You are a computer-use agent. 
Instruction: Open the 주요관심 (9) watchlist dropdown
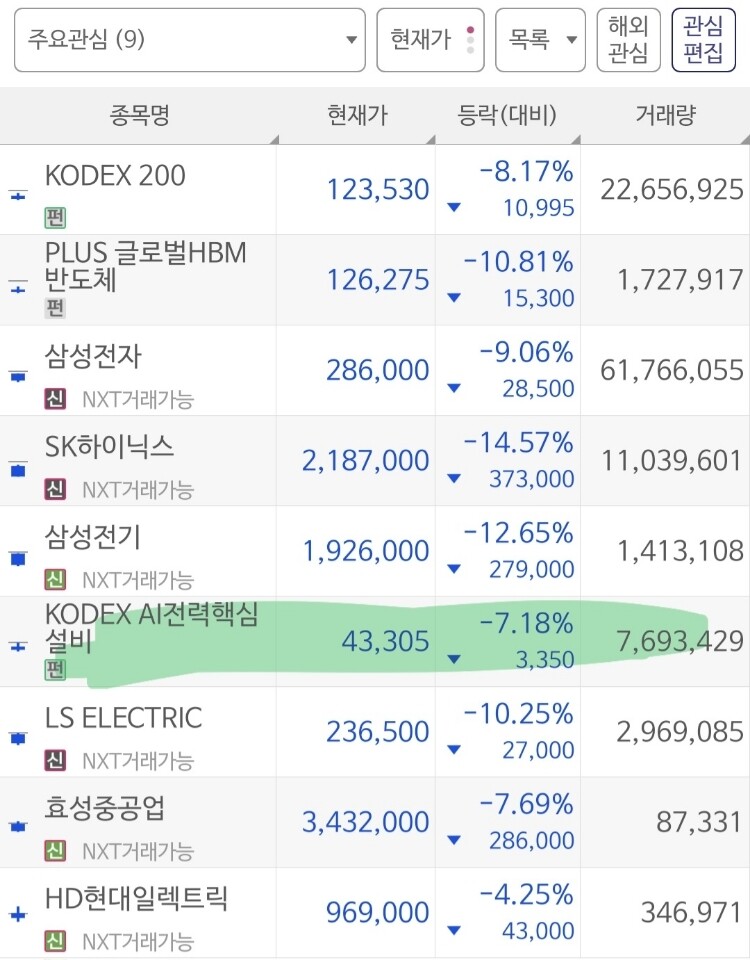click(189, 40)
